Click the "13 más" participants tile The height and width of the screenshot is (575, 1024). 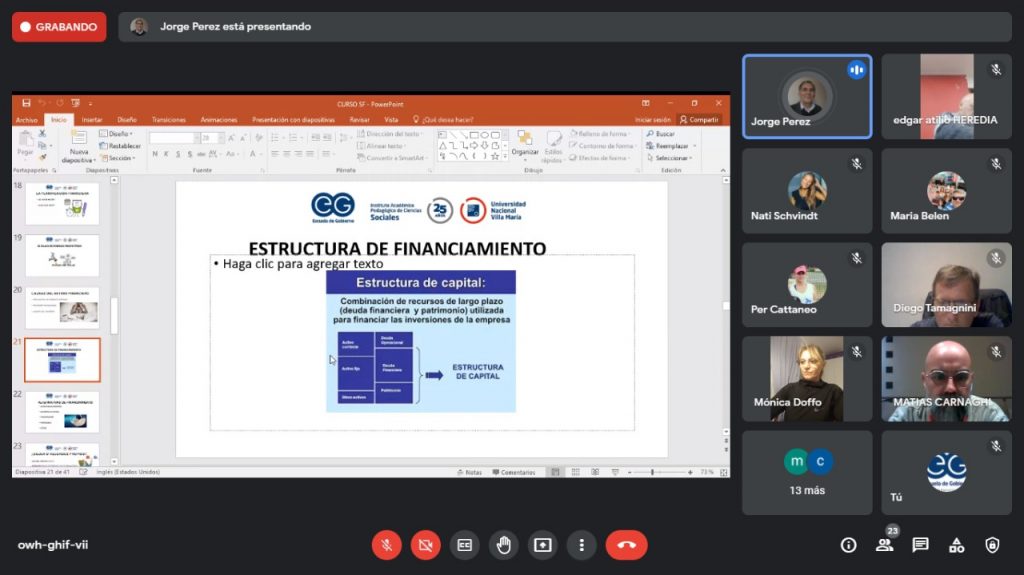coord(807,473)
